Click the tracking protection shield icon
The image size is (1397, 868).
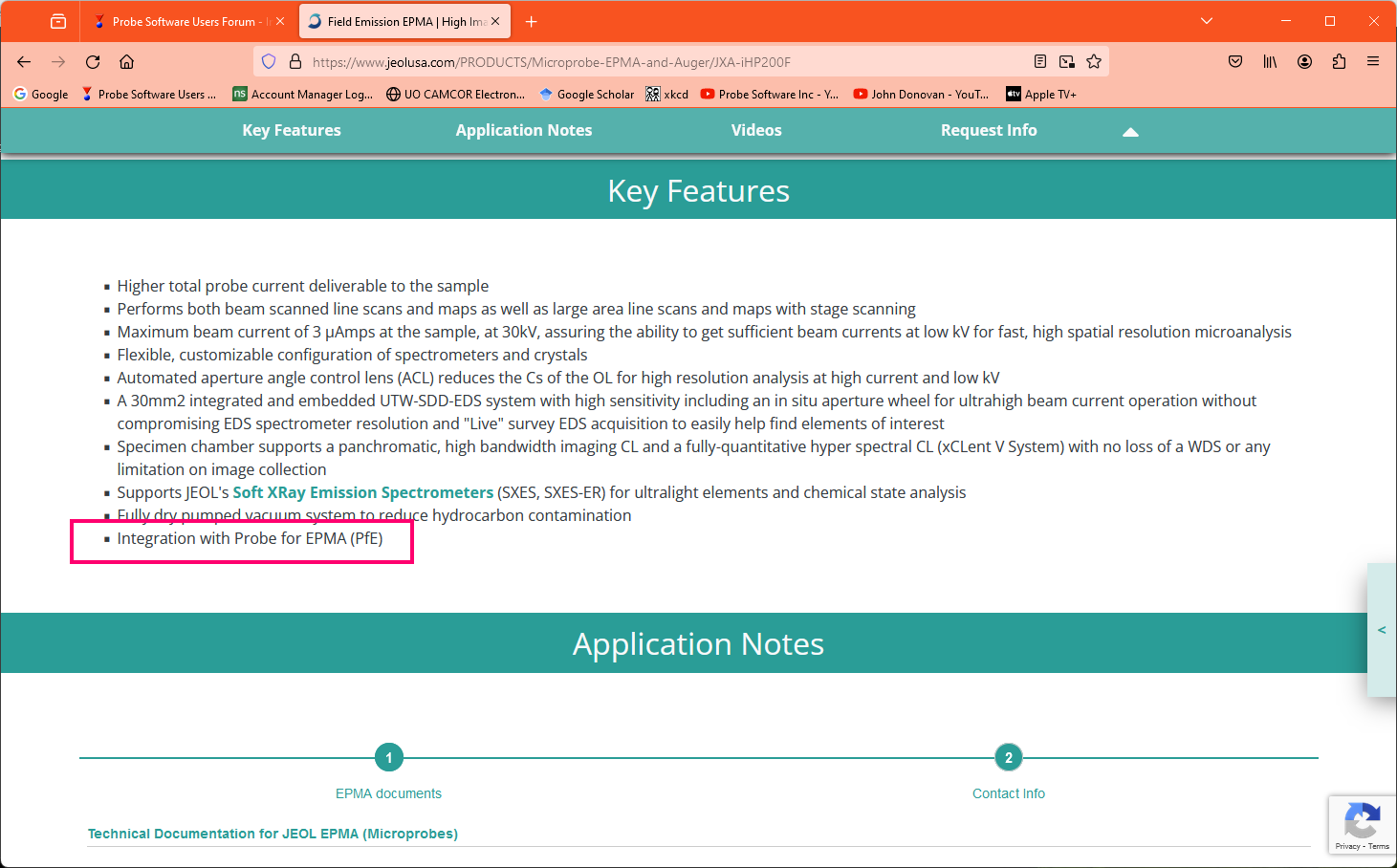[x=269, y=62]
